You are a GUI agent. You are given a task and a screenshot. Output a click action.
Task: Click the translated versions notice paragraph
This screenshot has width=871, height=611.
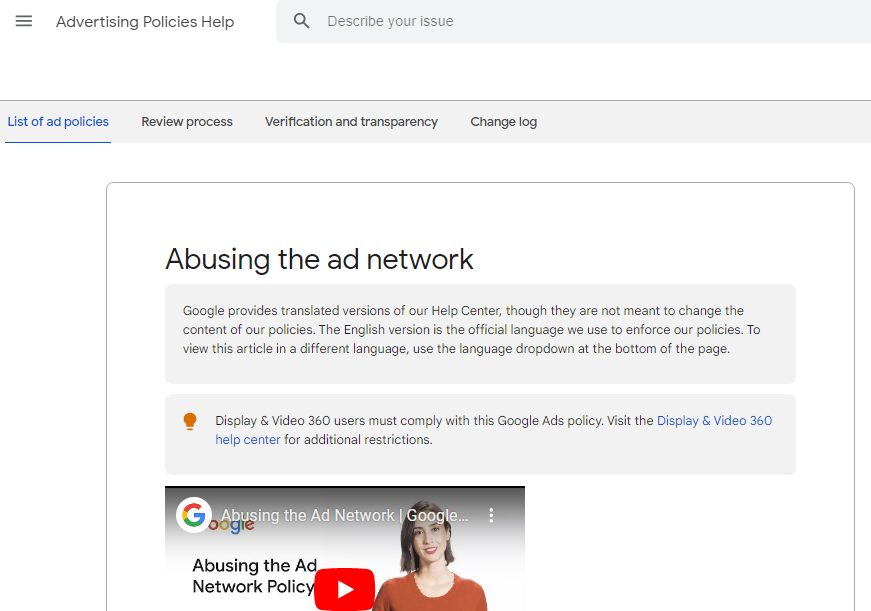coord(472,329)
